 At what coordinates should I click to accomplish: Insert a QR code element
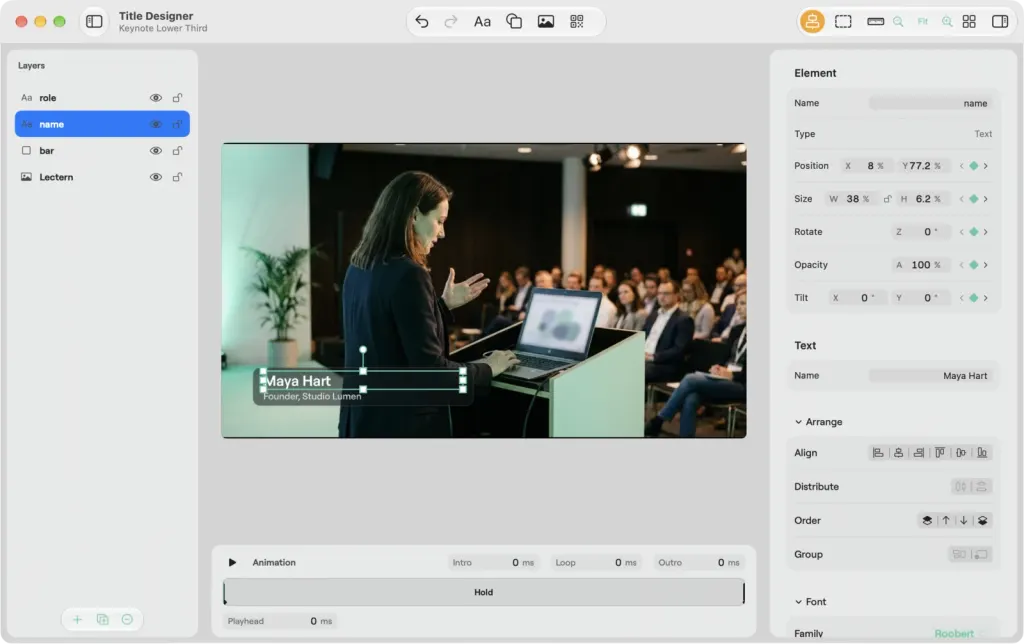(x=577, y=22)
